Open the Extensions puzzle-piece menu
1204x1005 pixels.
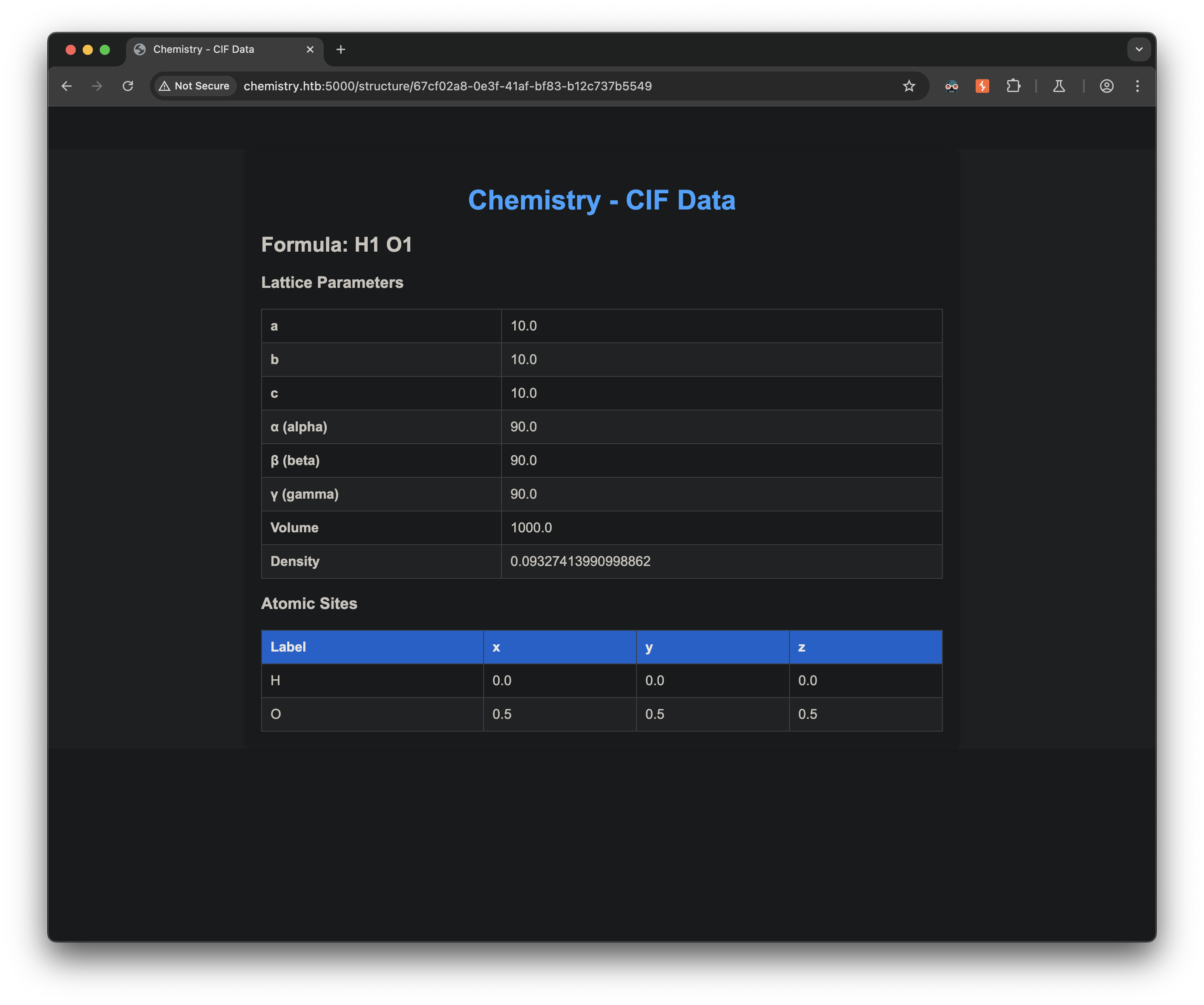point(1013,86)
